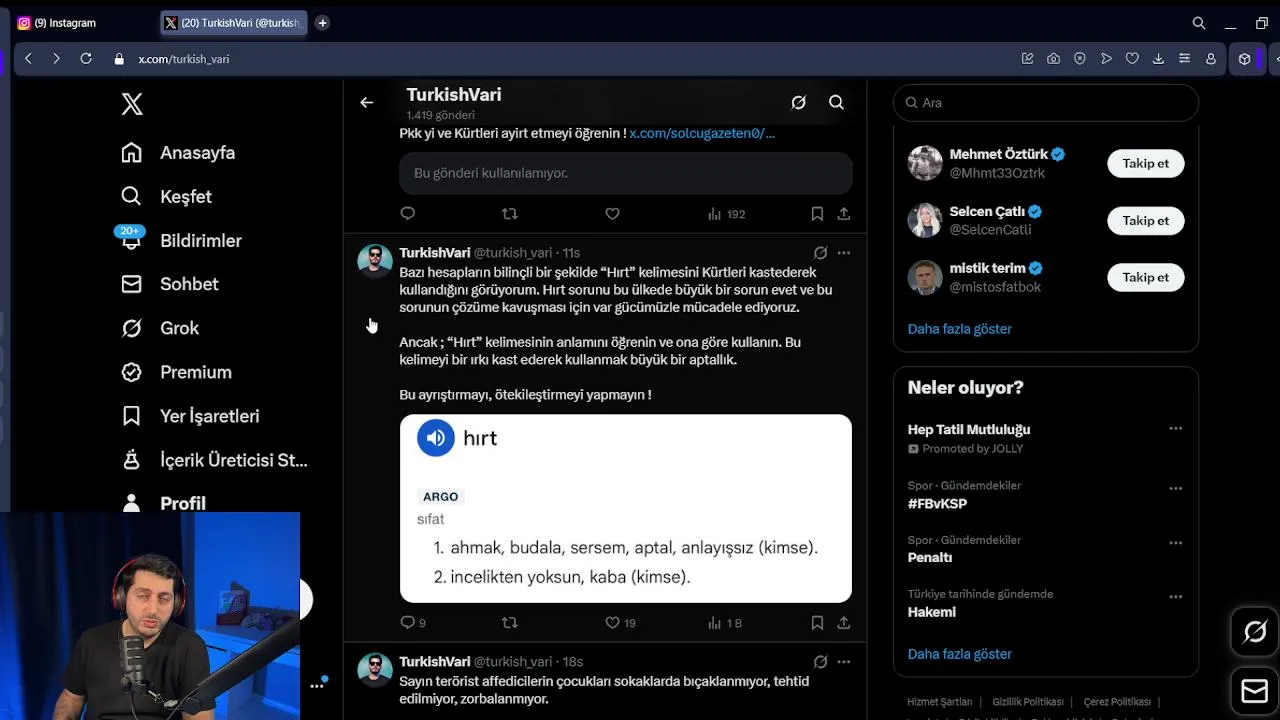Screen dimensions: 1280x720
Task: Follow Selcen Çatlı with Takip et
Action: pyautogui.click(x=1146, y=220)
